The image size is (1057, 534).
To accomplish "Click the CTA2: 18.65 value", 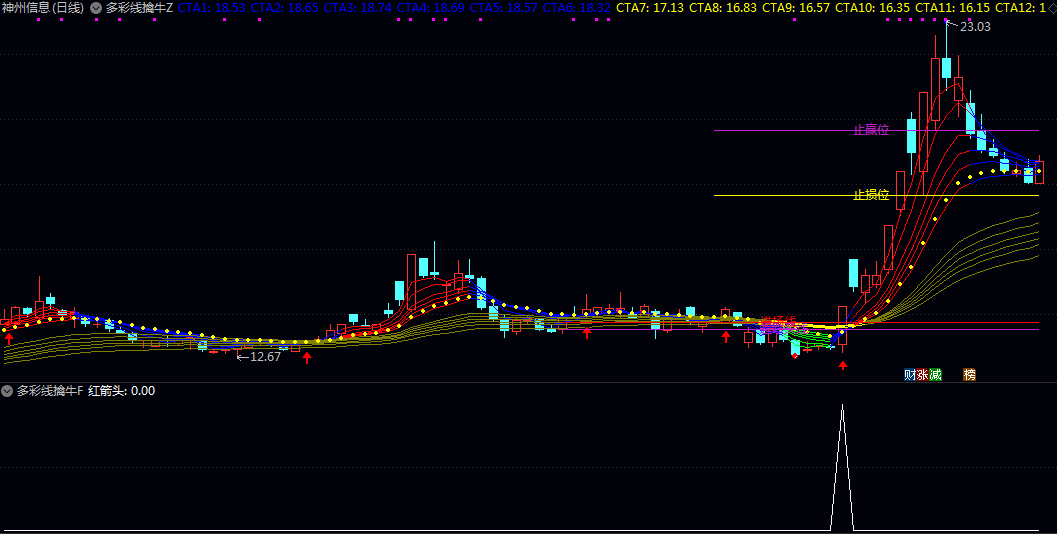I will [284, 8].
